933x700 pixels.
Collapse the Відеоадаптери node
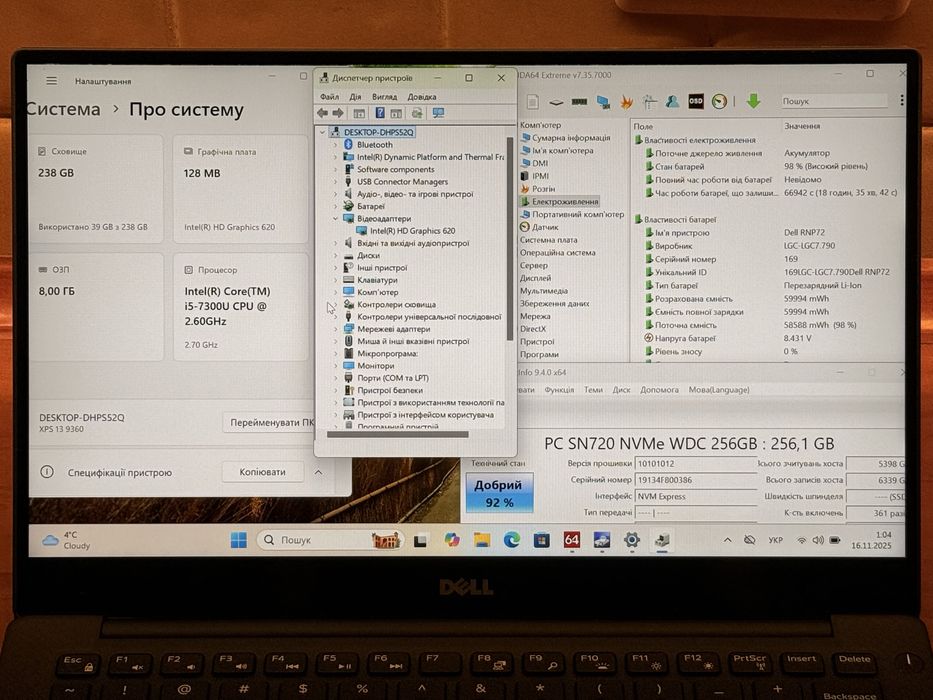tap(335, 218)
